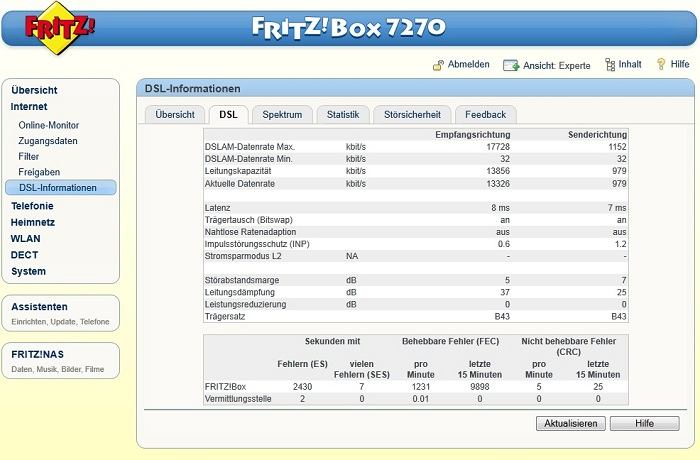Switch to Störsicherheit tab

tap(412, 115)
